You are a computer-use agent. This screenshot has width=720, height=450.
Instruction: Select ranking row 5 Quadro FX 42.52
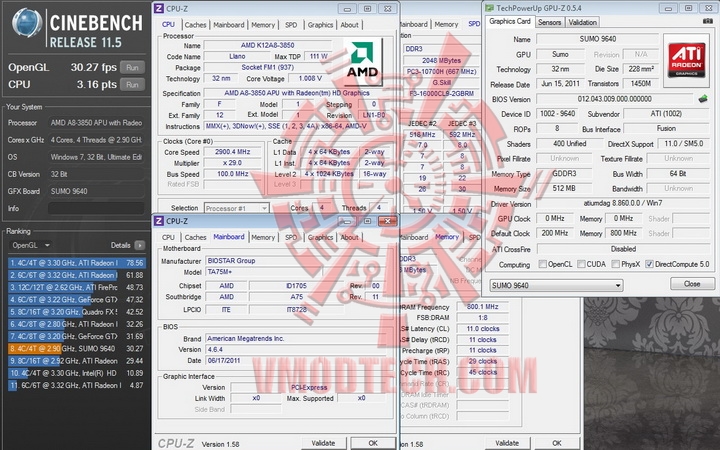[76, 312]
